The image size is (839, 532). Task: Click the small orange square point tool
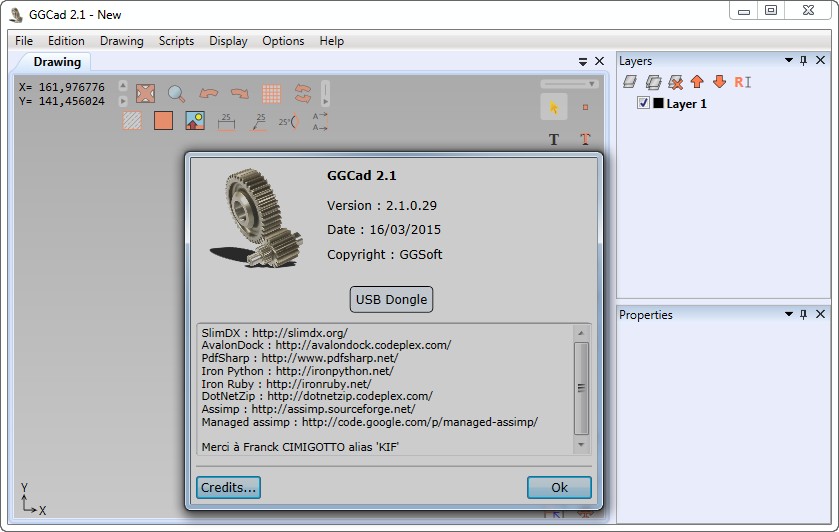point(585,107)
